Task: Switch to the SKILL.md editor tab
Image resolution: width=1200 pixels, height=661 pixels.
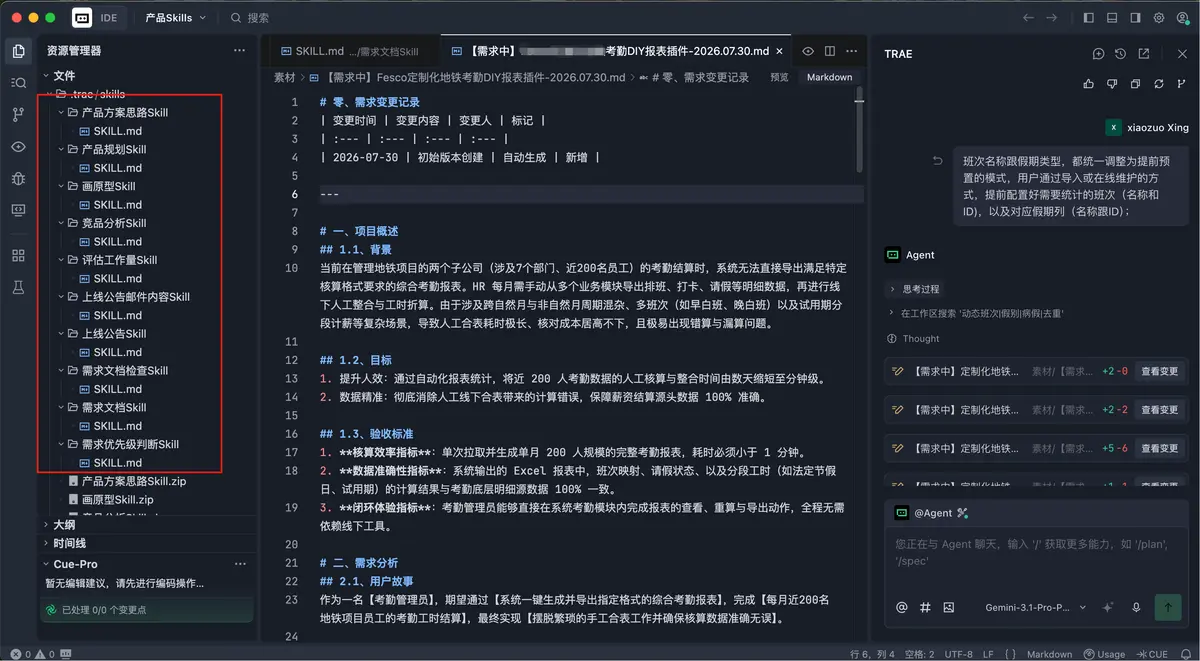Action: click(351, 51)
